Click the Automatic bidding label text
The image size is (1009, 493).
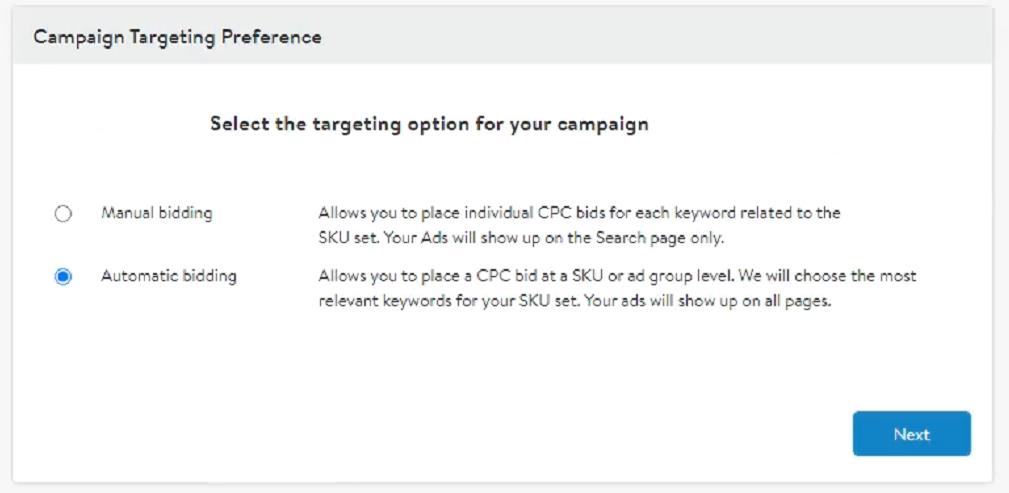168,275
